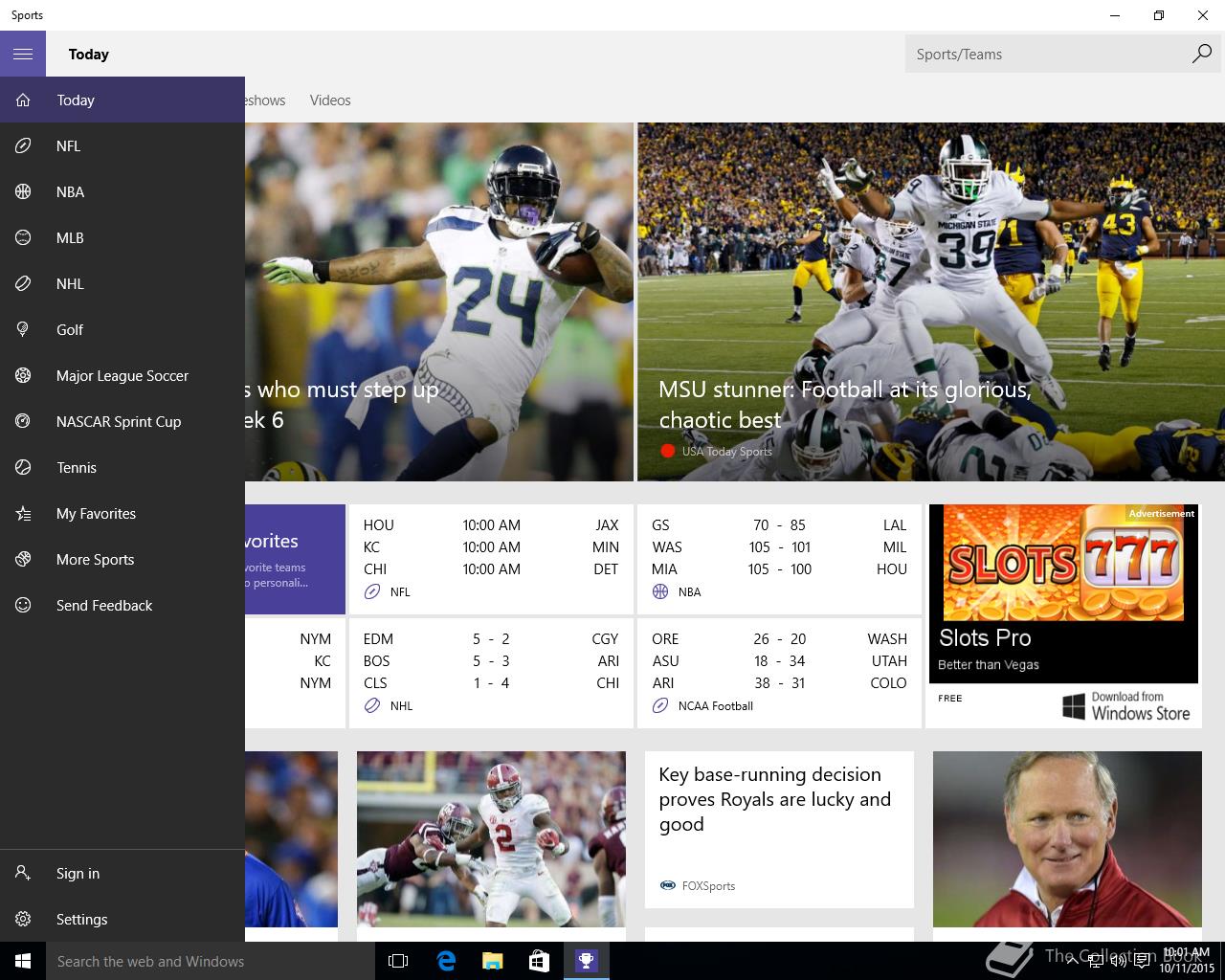The image size is (1225, 980).
Task: Click Search the web and Windows box
Action: pyautogui.click(x=211, y=961)
